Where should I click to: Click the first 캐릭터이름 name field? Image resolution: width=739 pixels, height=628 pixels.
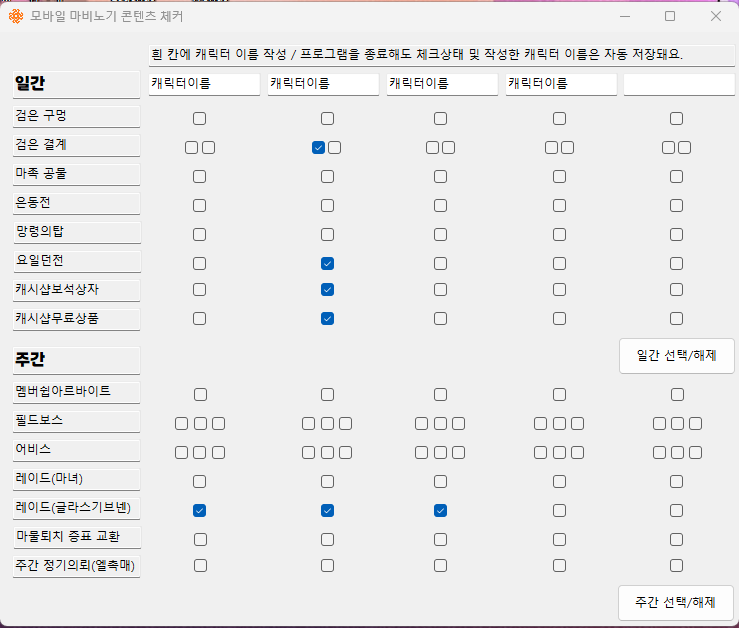click(x=204, y=84)
